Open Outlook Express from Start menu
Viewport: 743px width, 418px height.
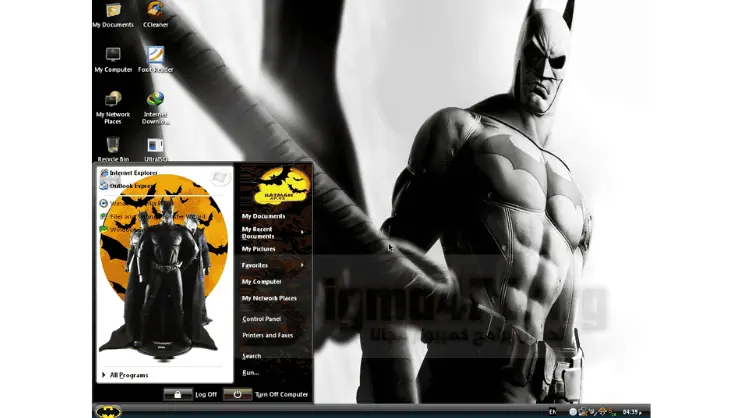click(128, 186)
